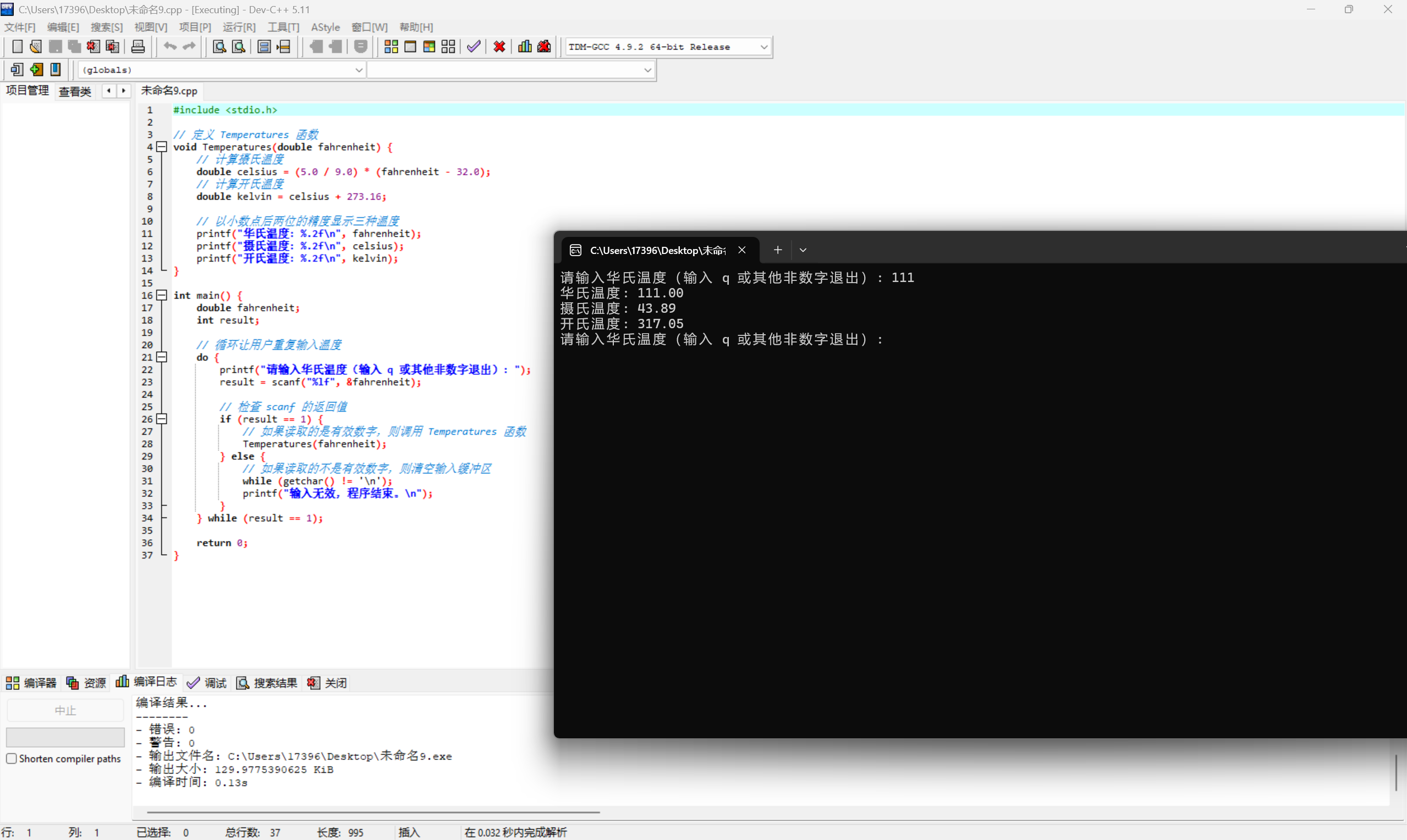
Task: Click the Undo arrow icon
Action: [x=169, y=46]
